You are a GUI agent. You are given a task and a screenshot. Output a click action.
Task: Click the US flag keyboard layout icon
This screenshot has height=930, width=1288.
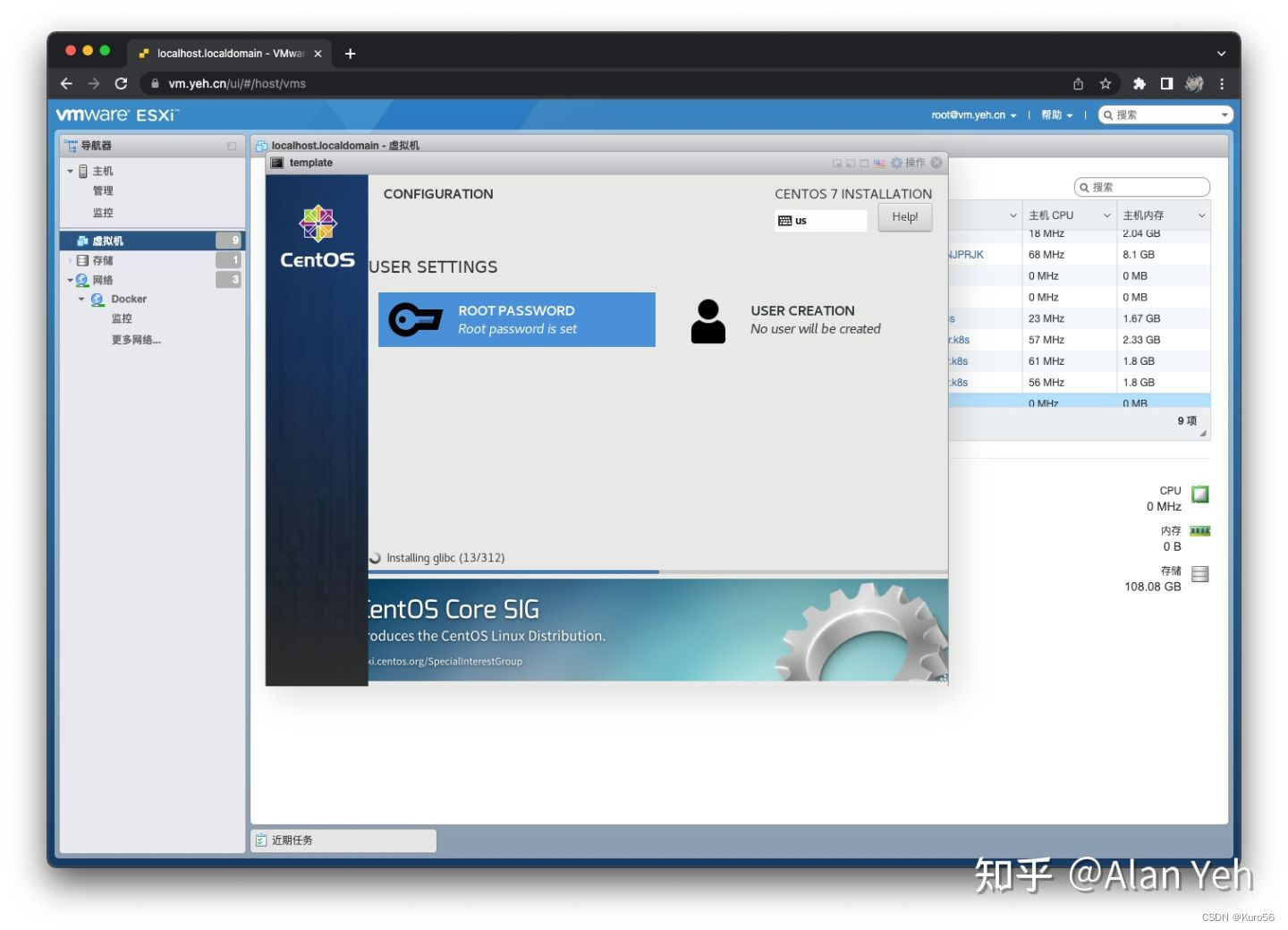(879, 163)
